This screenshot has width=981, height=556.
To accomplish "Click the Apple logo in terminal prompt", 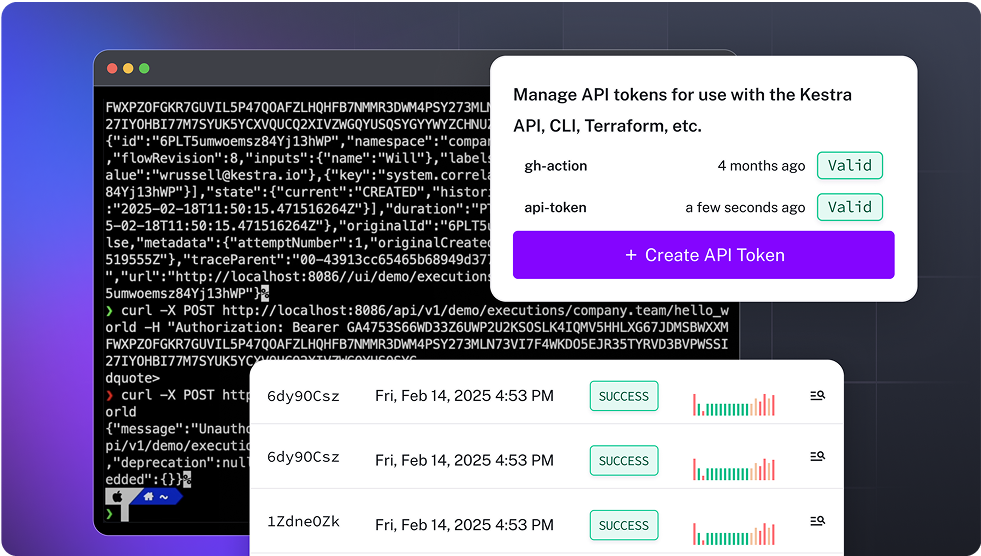I will click(117, 496).
